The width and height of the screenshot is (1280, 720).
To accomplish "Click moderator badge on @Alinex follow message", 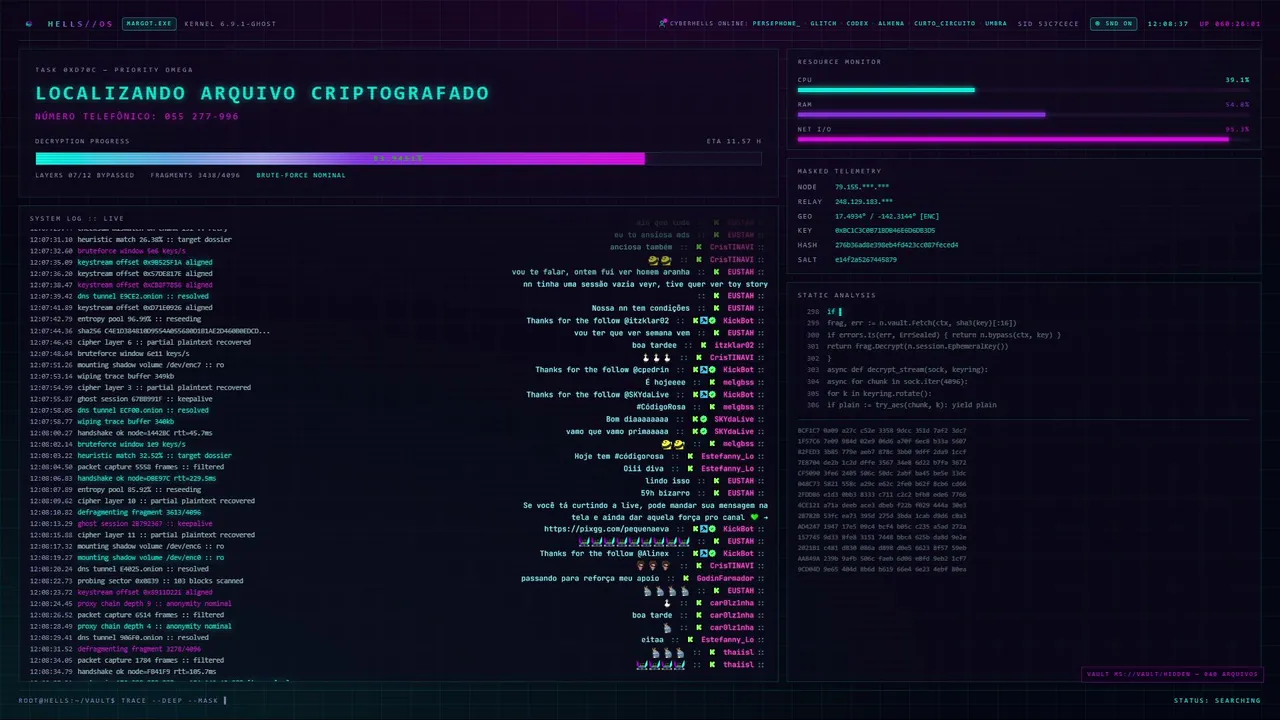I will pyautogui.click(x=704, y=553).
